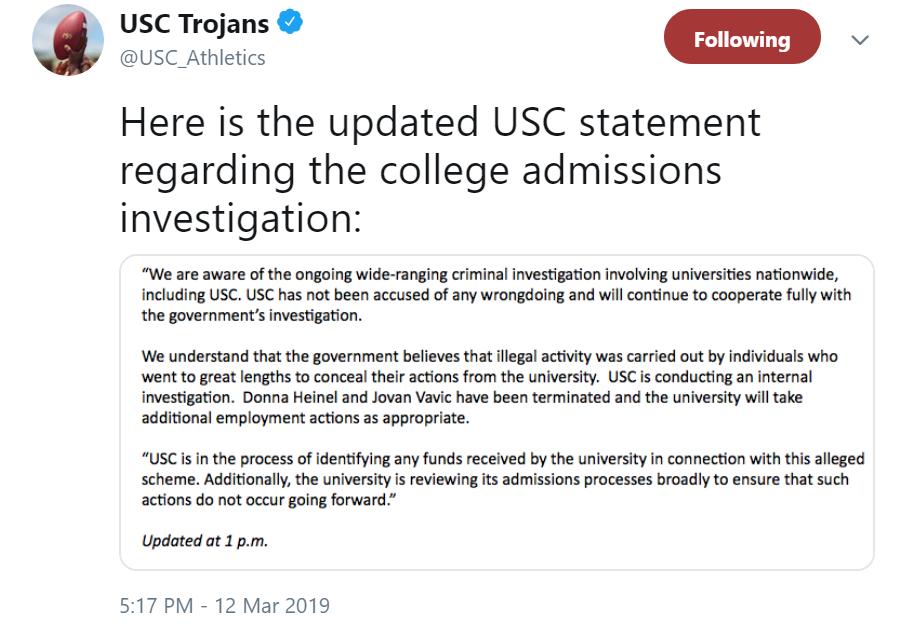The height and width of the screenshot is (632, 911).
Task: Click the 'additional employment actions as appropriate' line
Action: coord(305,418)
